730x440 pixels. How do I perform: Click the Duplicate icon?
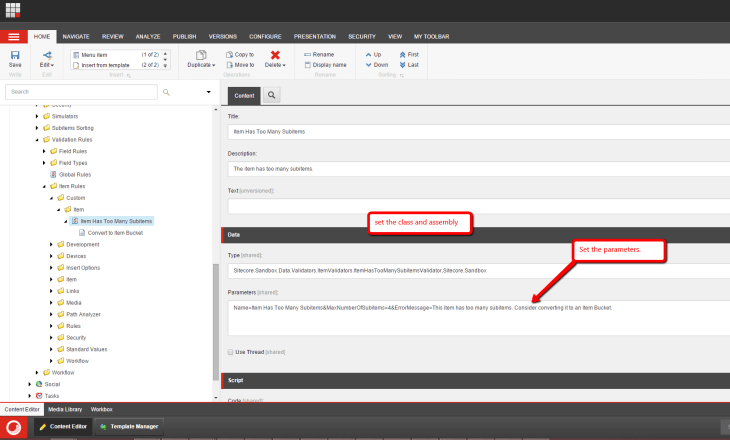pyautogui.click(x=201, y=55)
